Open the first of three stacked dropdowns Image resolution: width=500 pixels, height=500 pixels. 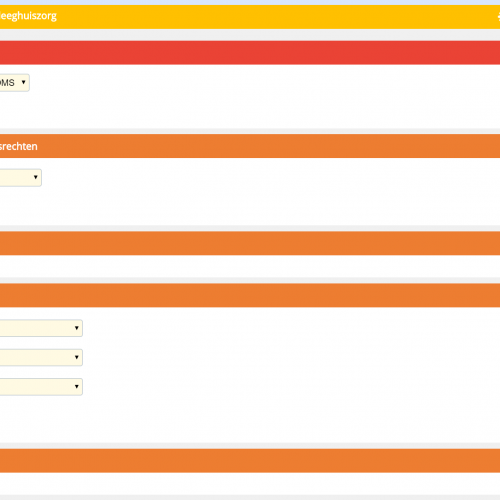41,328
